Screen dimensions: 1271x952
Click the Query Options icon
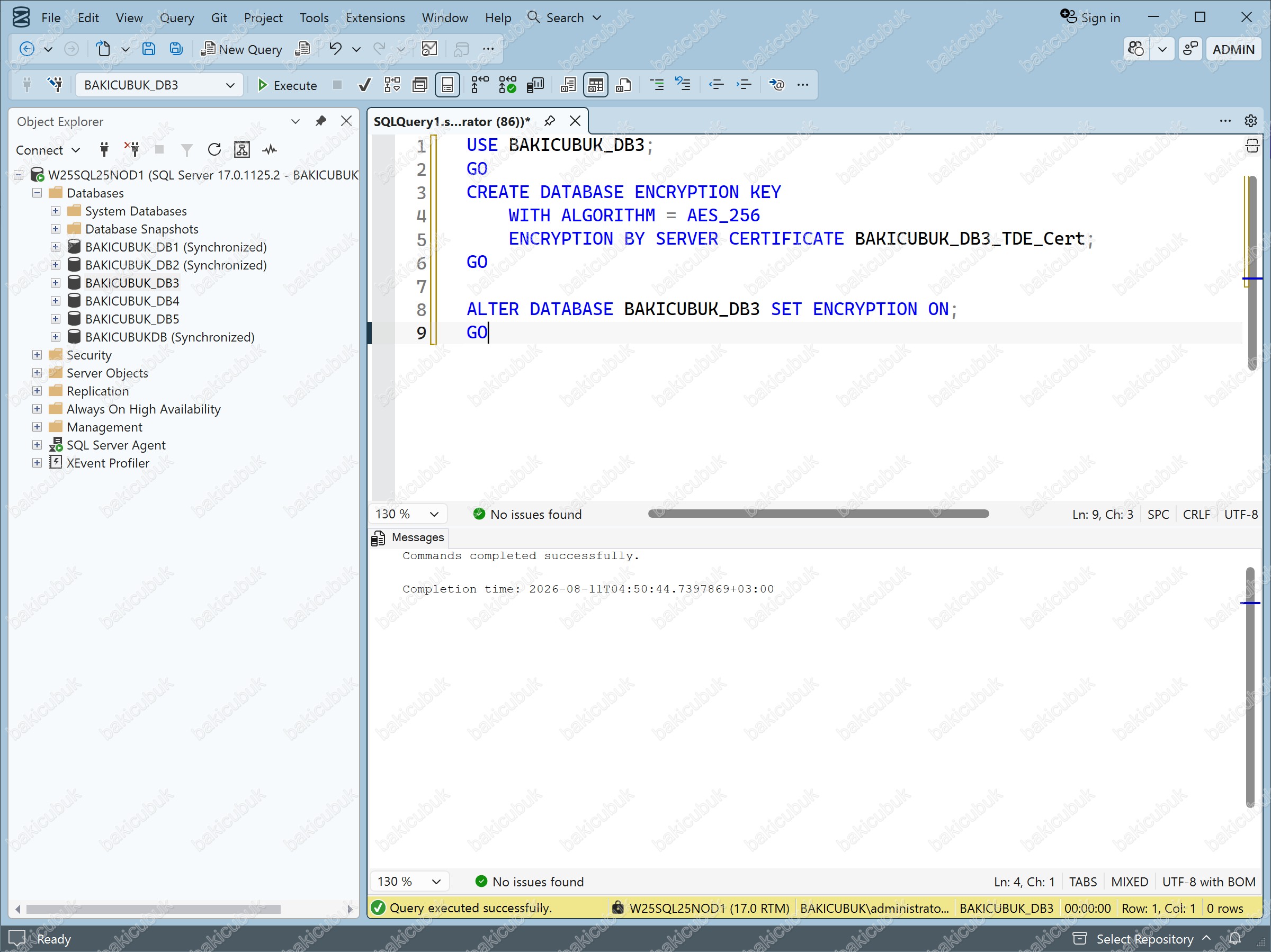coord(419,85)
